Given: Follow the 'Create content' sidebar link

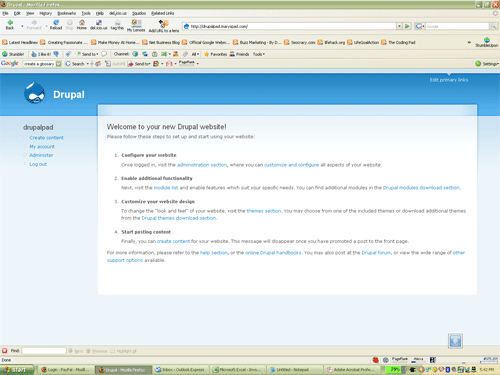Looking at the screenshot, I should [x=46, y=138].
